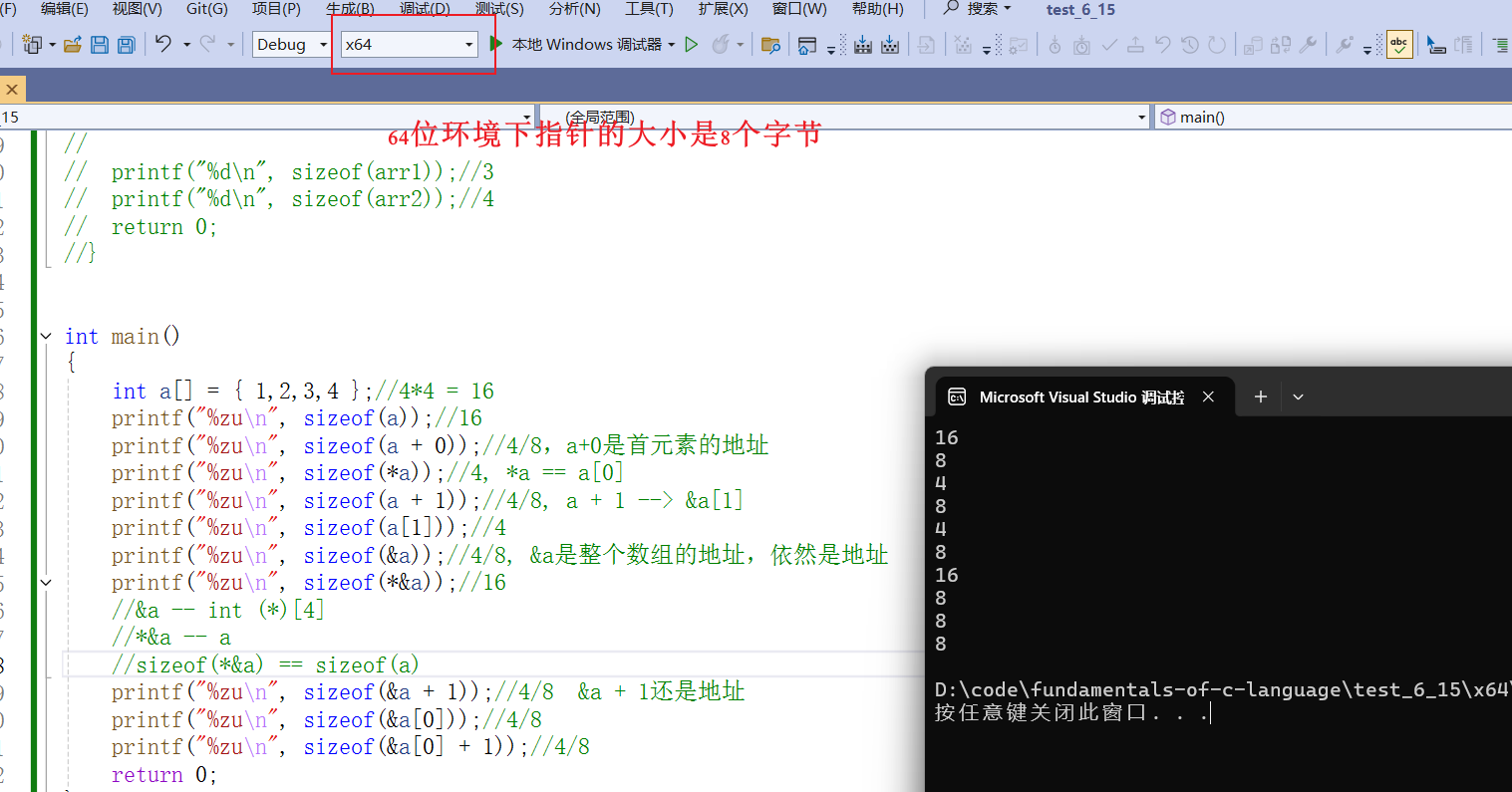Click the Save All icon
The image size is (1512, 792).
(127, 45)
